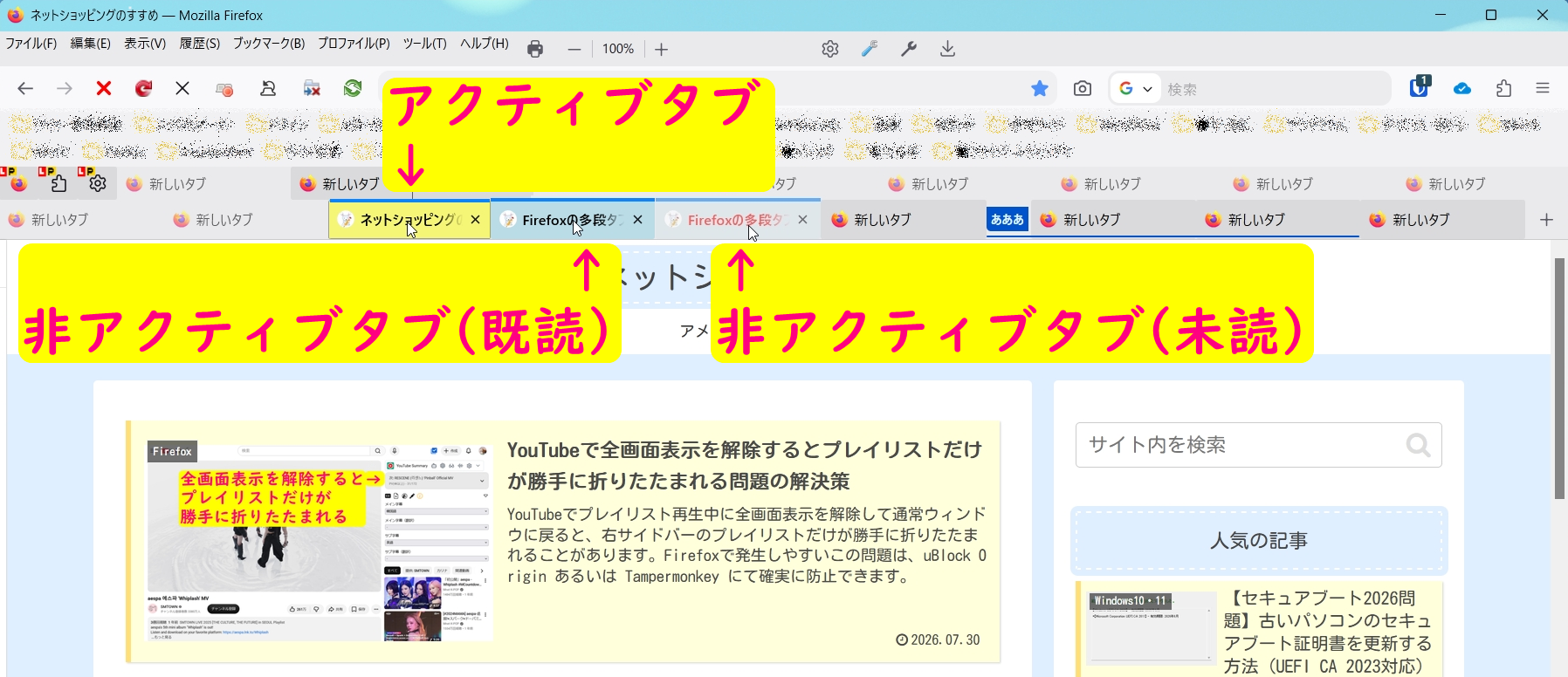Zoom out with the minus button
This screenshot has height=677, width=1568.
574,50
